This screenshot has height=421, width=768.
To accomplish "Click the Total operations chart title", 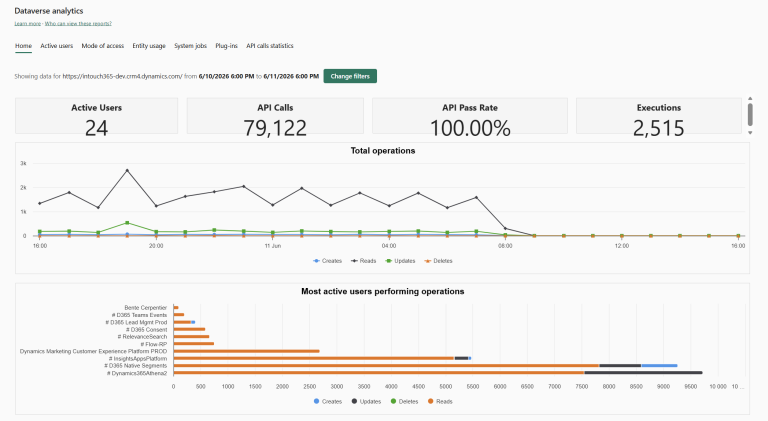I will (383, 151).
